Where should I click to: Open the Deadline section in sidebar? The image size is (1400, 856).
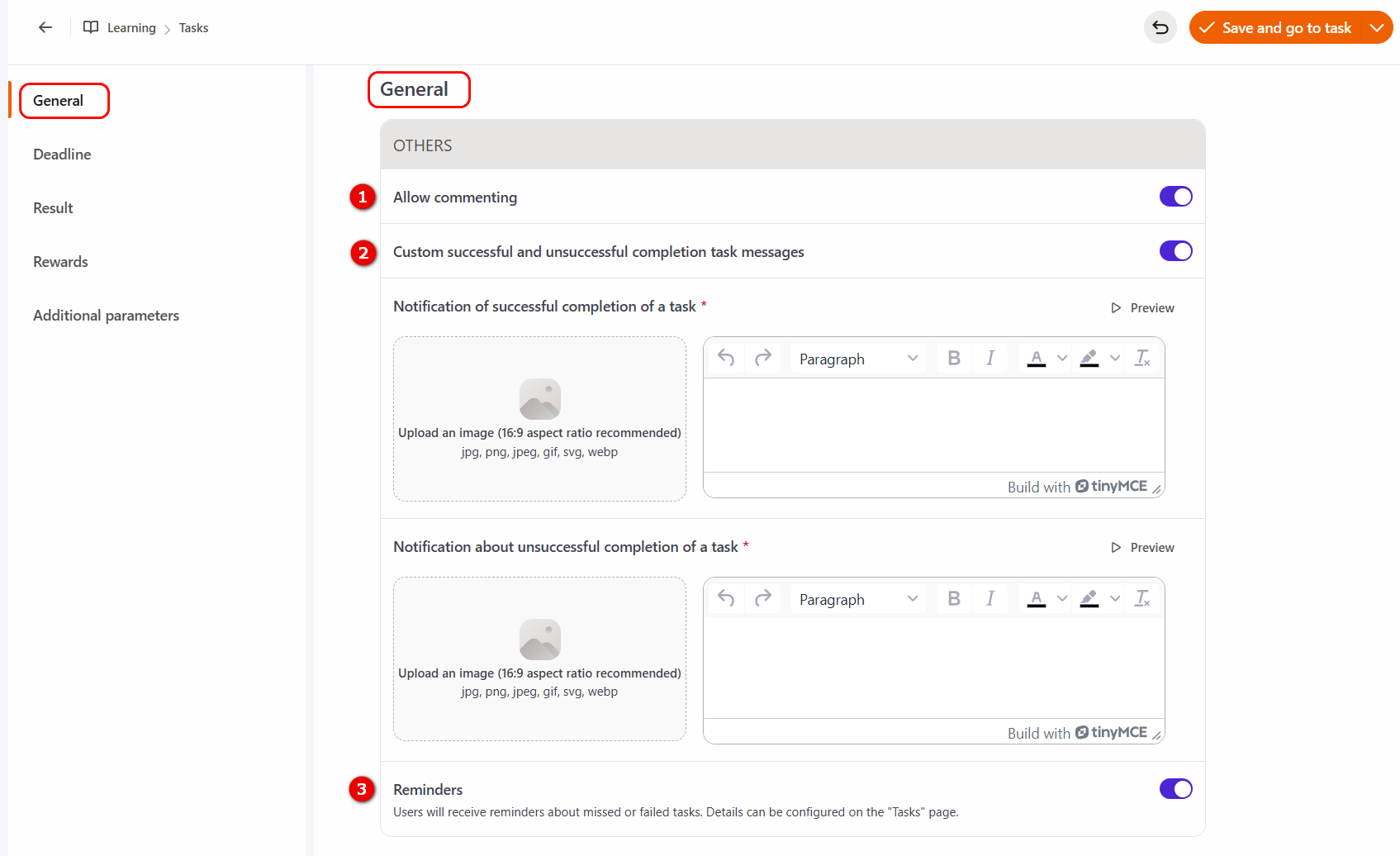[62, 155]
